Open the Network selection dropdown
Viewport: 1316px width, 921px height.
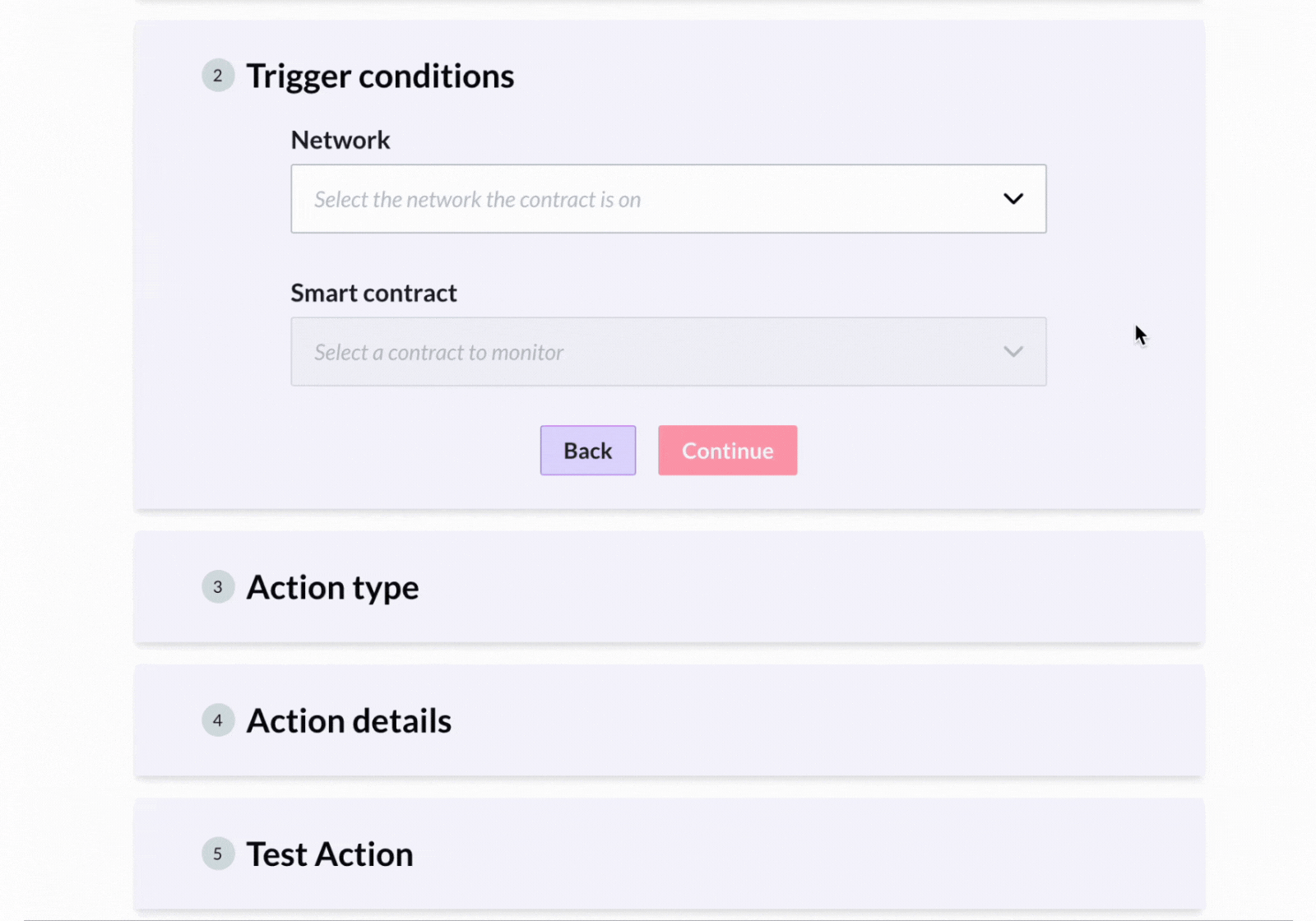(x=668, y=199)
